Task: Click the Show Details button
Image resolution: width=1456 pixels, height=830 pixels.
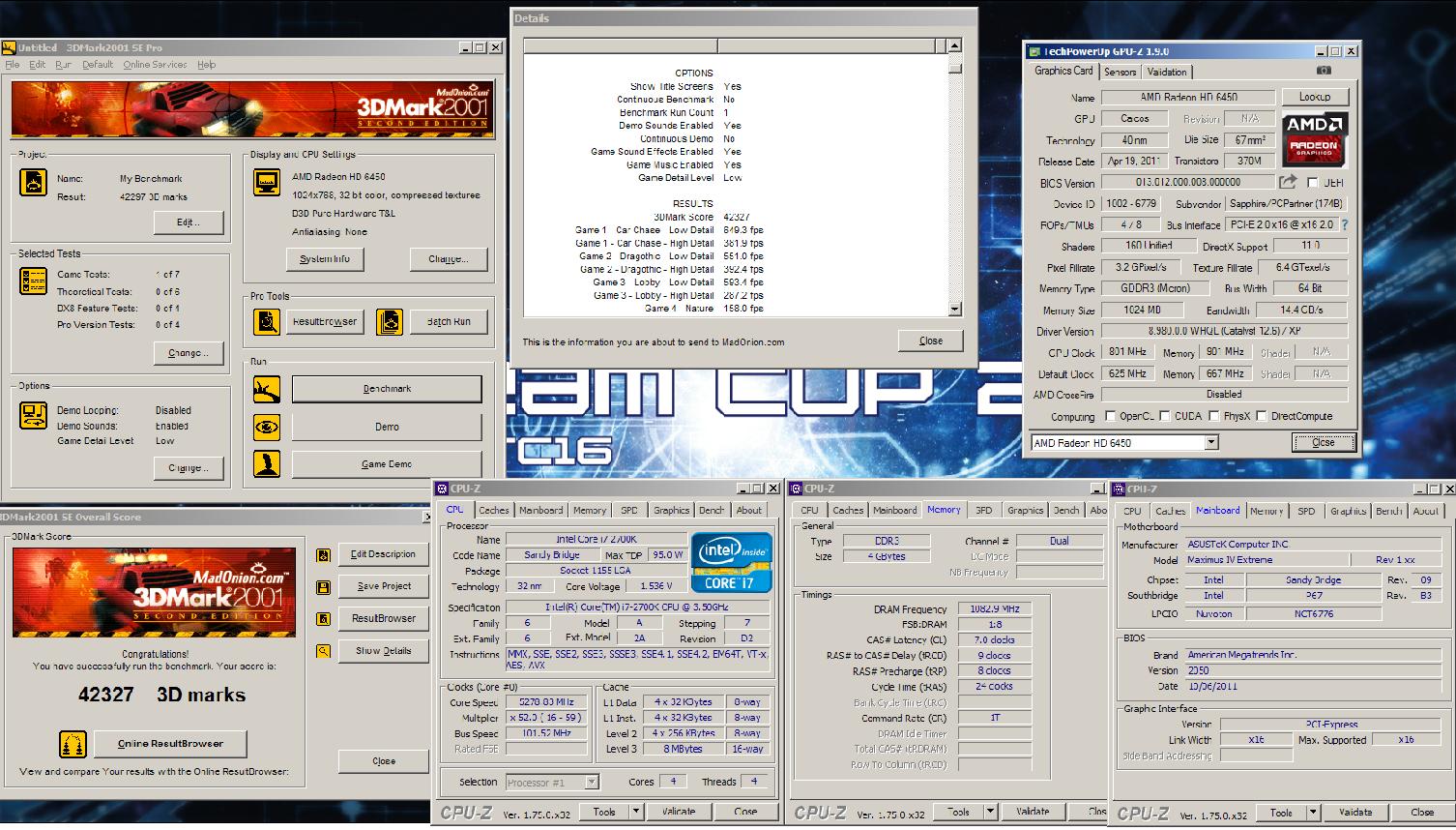Action: [x=383, y=651]
